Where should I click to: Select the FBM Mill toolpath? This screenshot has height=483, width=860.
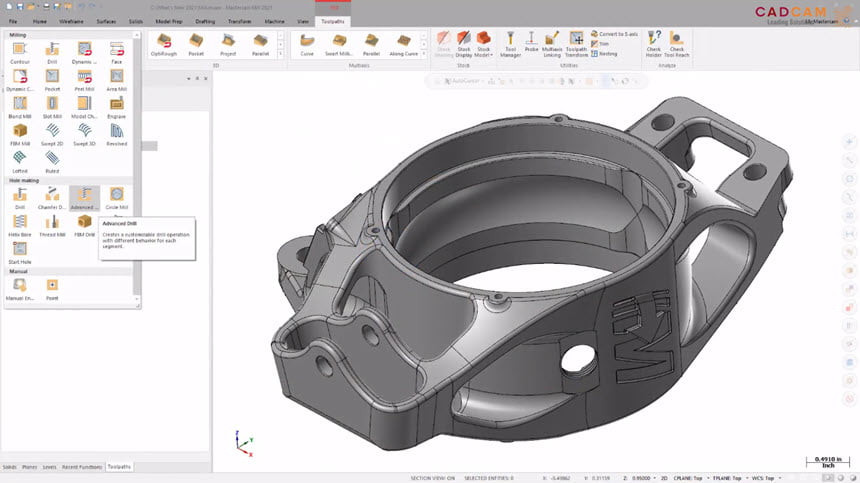[x=20, y=135]
